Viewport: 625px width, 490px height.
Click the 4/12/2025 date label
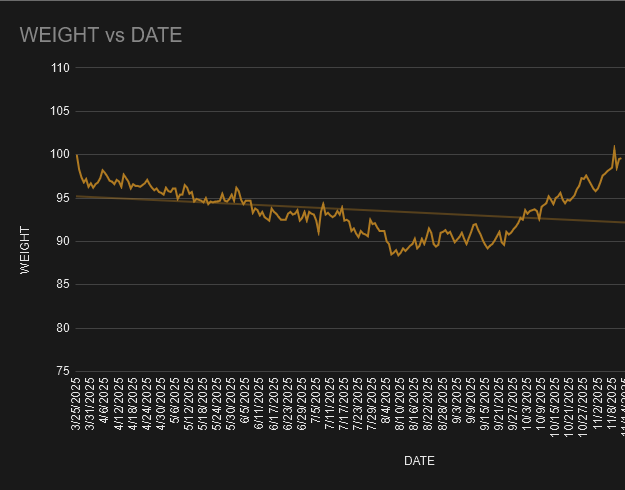click(118, 404)
